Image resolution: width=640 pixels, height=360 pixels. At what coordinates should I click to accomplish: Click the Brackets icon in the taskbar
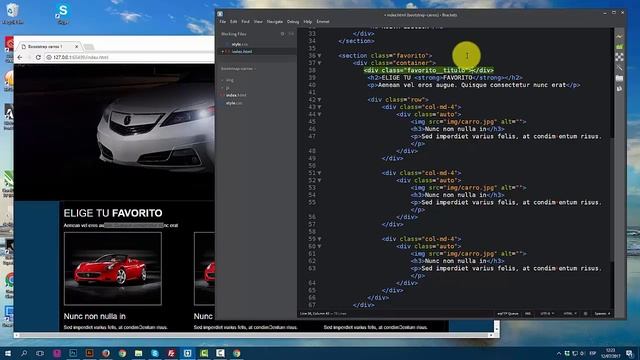(187, 353)
